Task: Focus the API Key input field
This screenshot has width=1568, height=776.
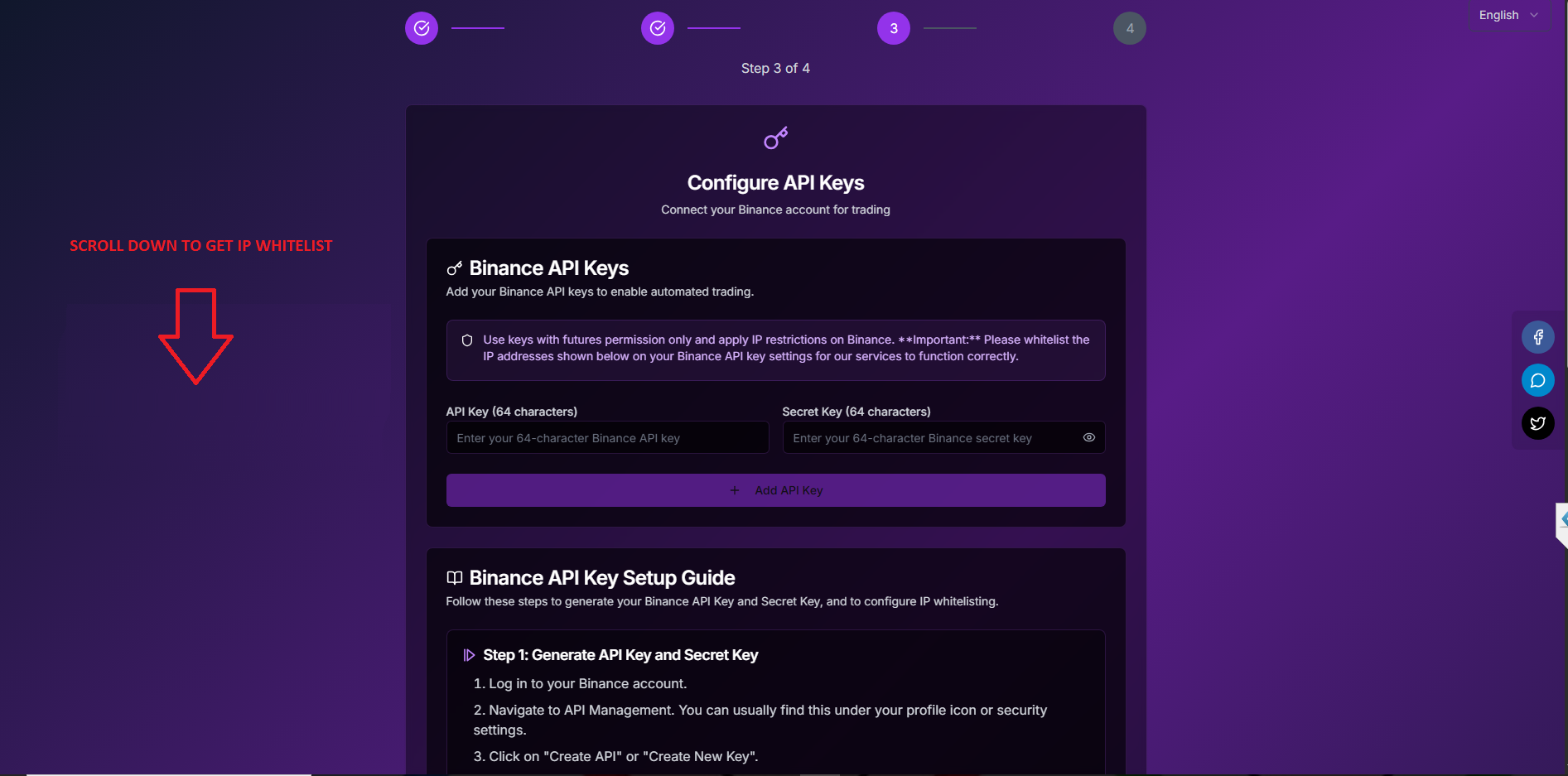Action: coord(607,438)
